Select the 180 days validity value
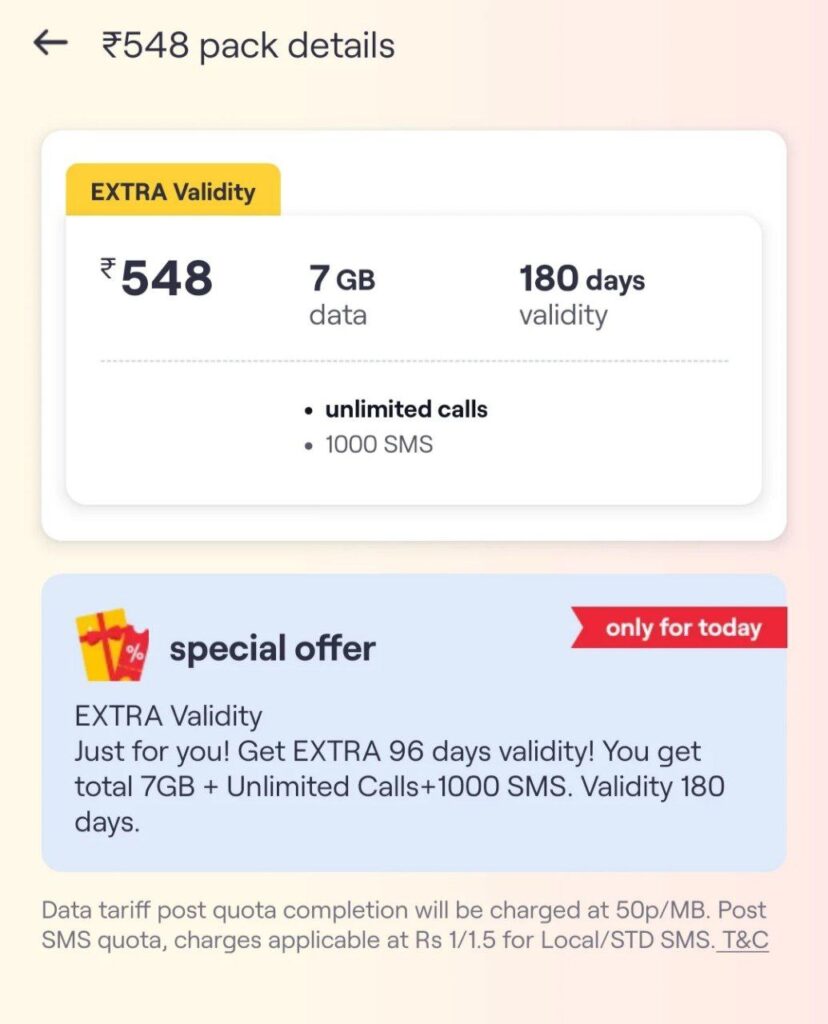This screenshot has height=1024, width=828. click(582, 279)
